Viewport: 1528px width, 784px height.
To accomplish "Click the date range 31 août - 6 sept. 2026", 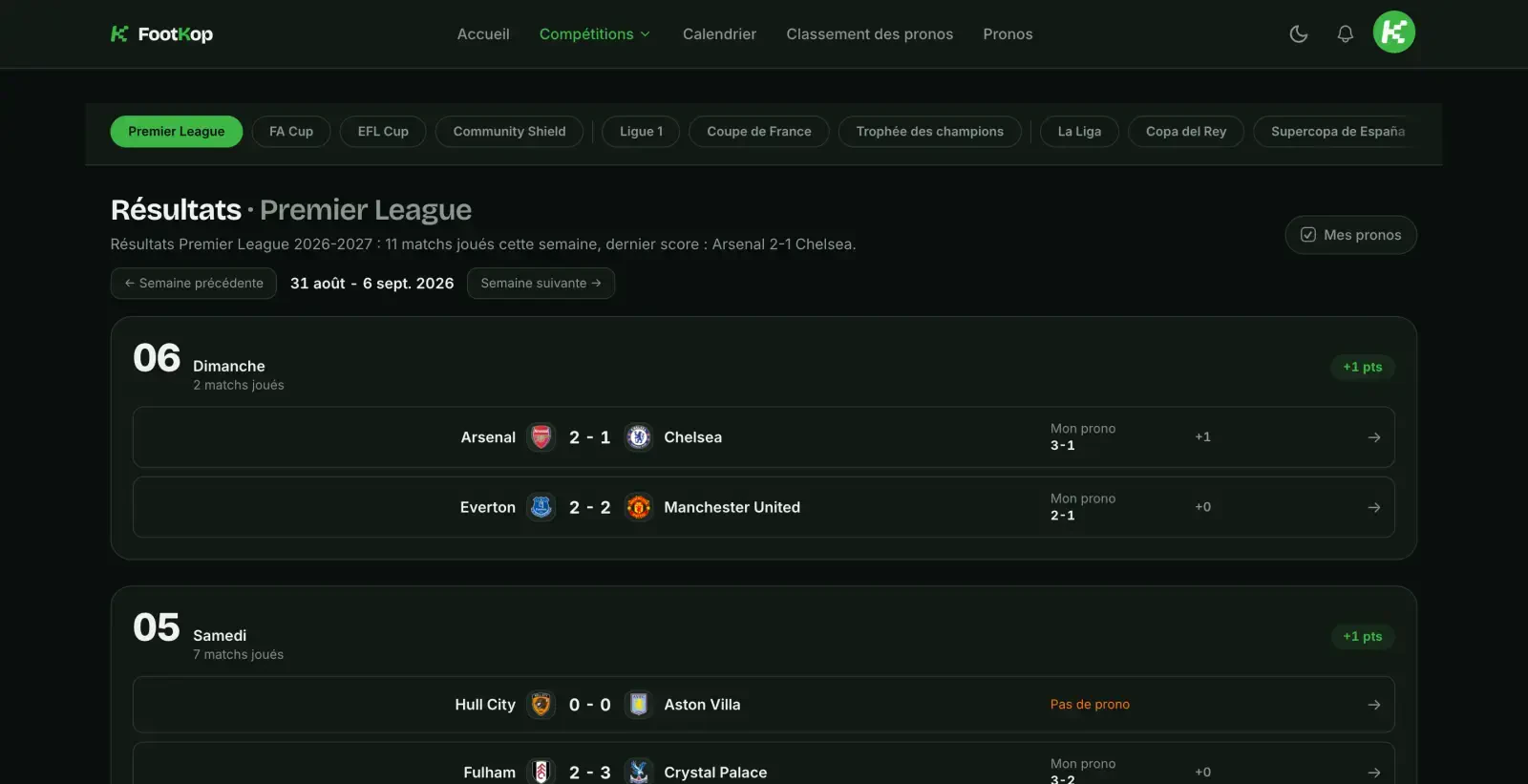I will pos(372,284).
